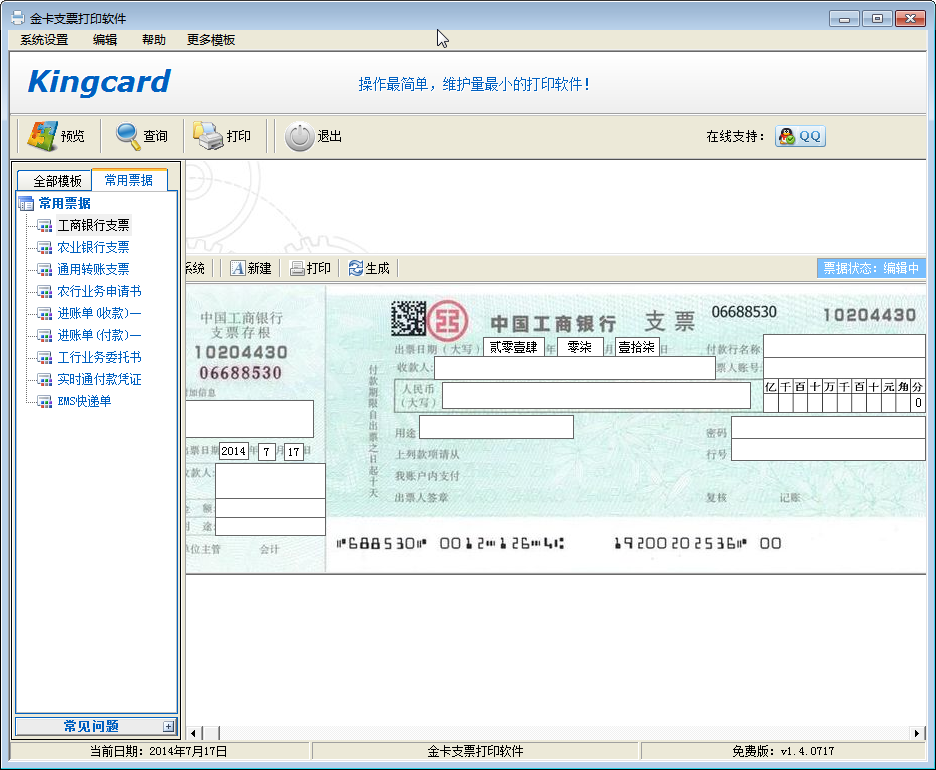Screen dimensions: 936x770
Task: Select EMS快递单 template
Action: (x=84, y=401)
